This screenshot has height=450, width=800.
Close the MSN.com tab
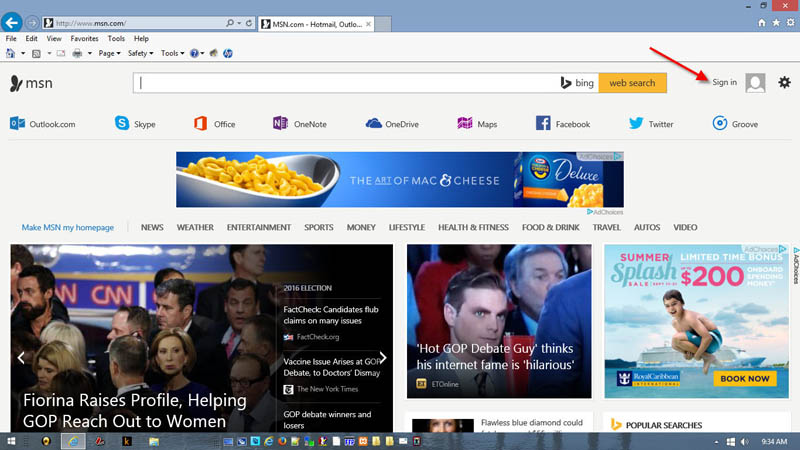(368, 24)
